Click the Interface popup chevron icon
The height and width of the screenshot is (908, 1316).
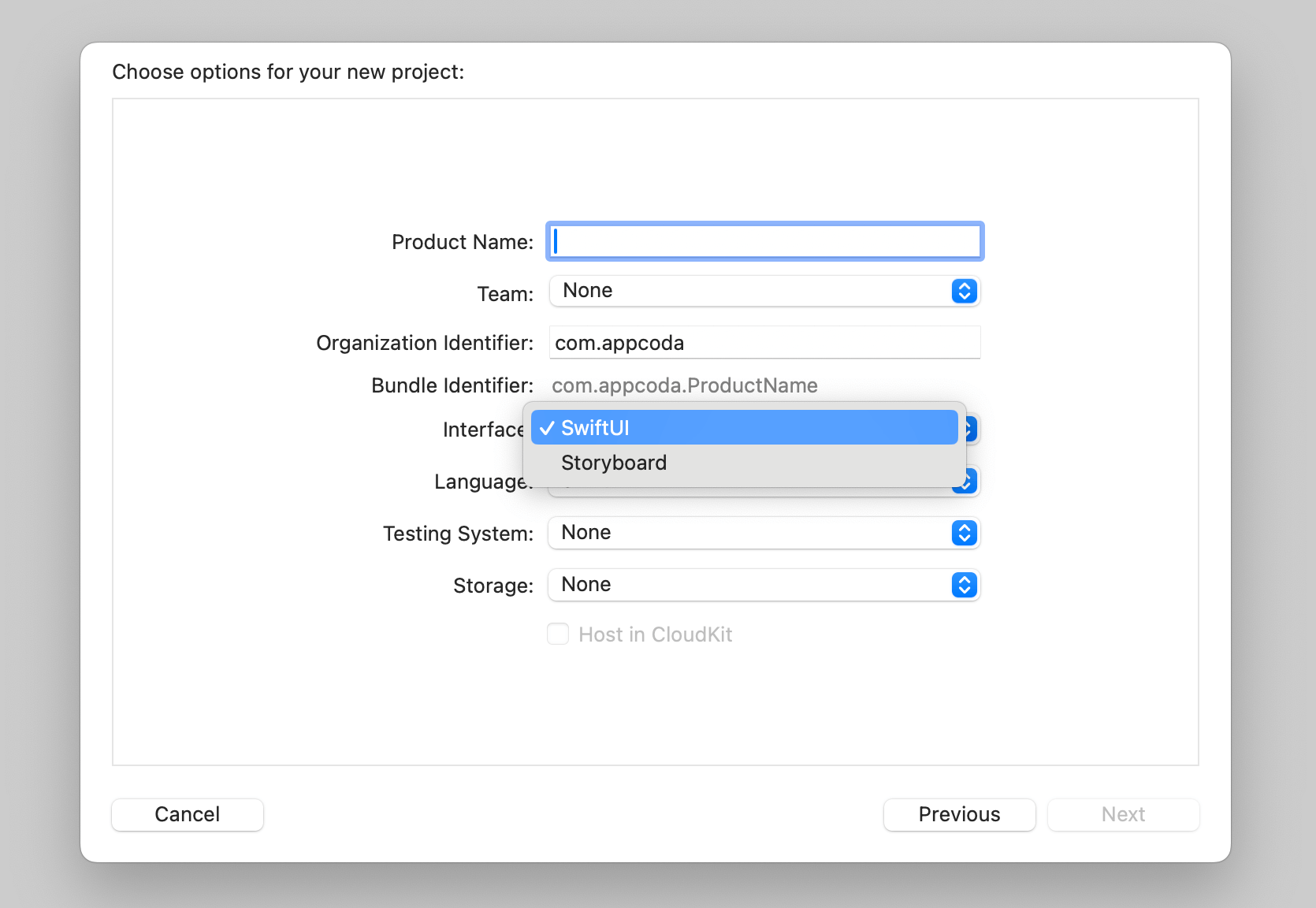971,429
